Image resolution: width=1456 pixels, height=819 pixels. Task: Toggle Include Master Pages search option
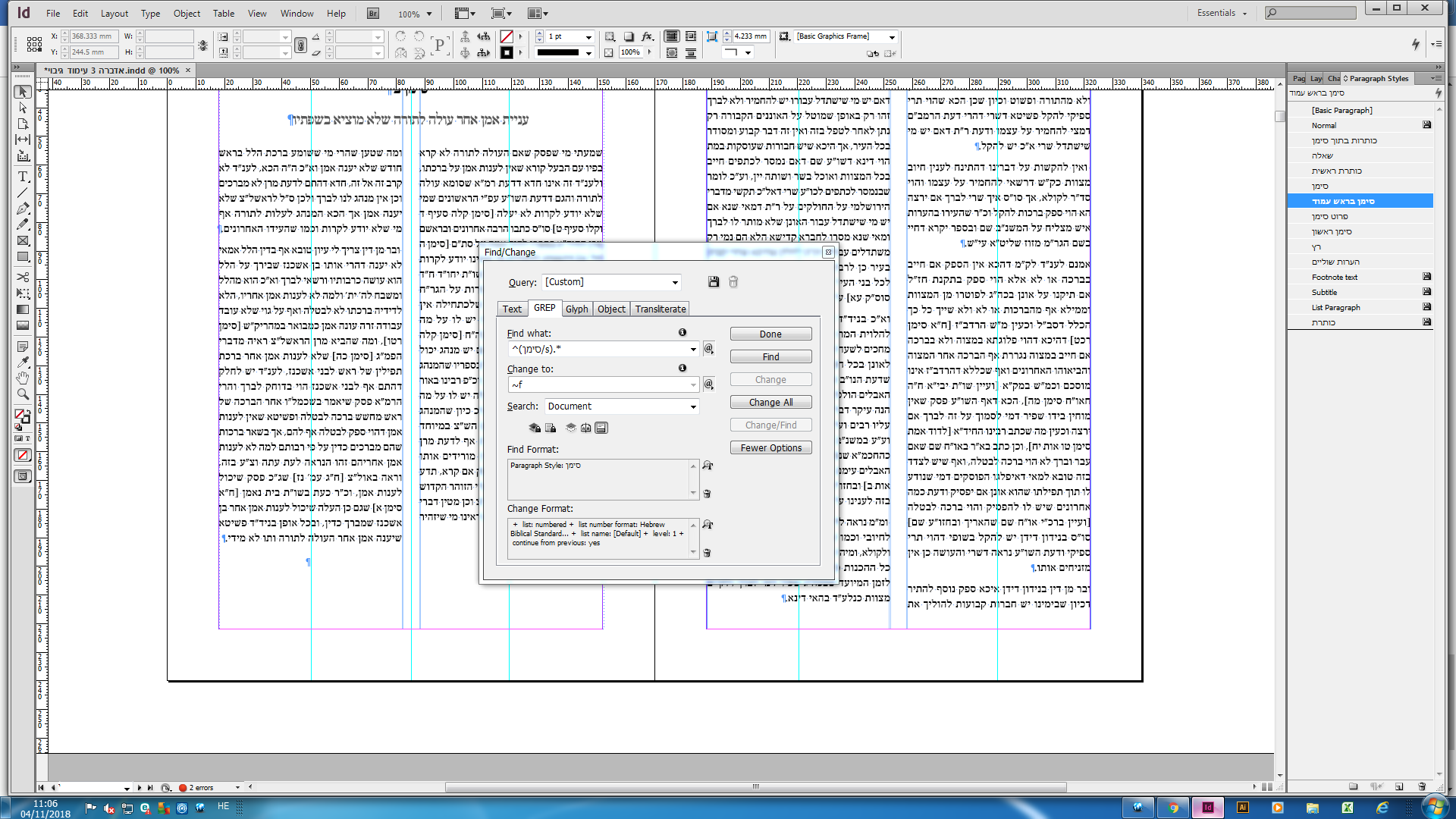point(585,428)
